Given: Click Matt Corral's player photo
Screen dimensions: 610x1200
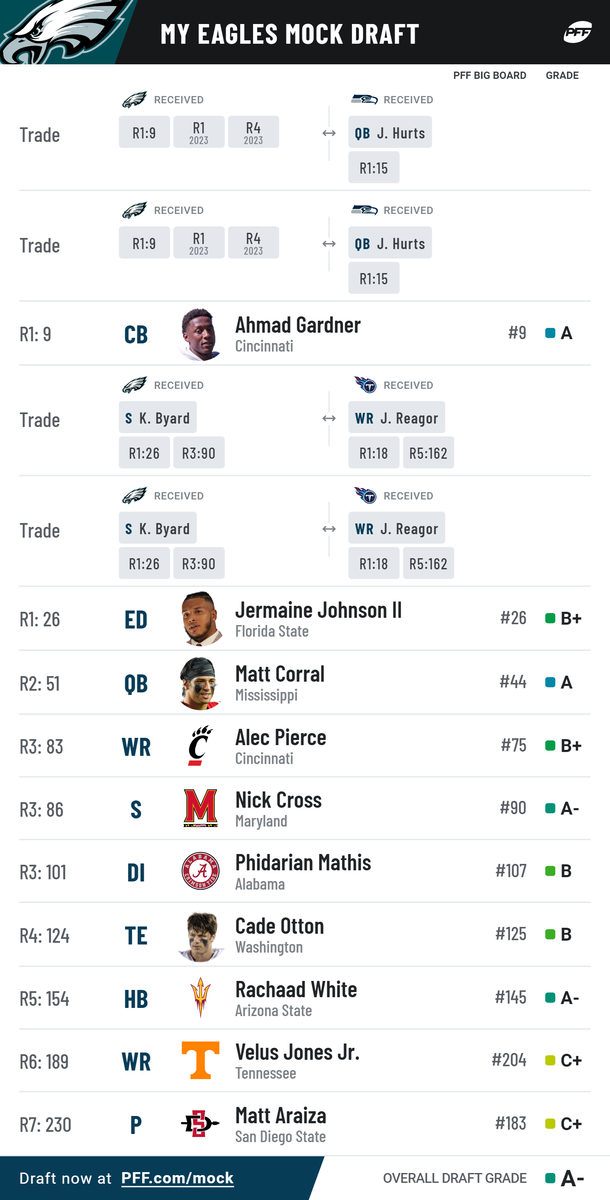Looking at the screenshot, I should [x=200, y=683].
